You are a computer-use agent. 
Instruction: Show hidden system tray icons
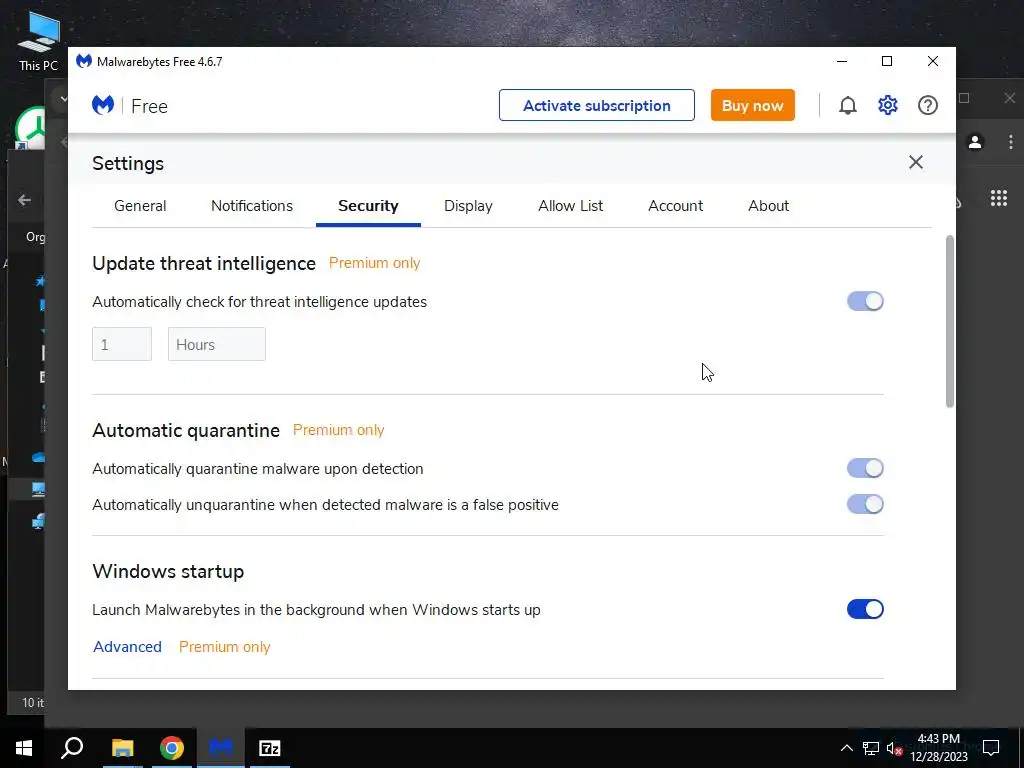(846, 748)
